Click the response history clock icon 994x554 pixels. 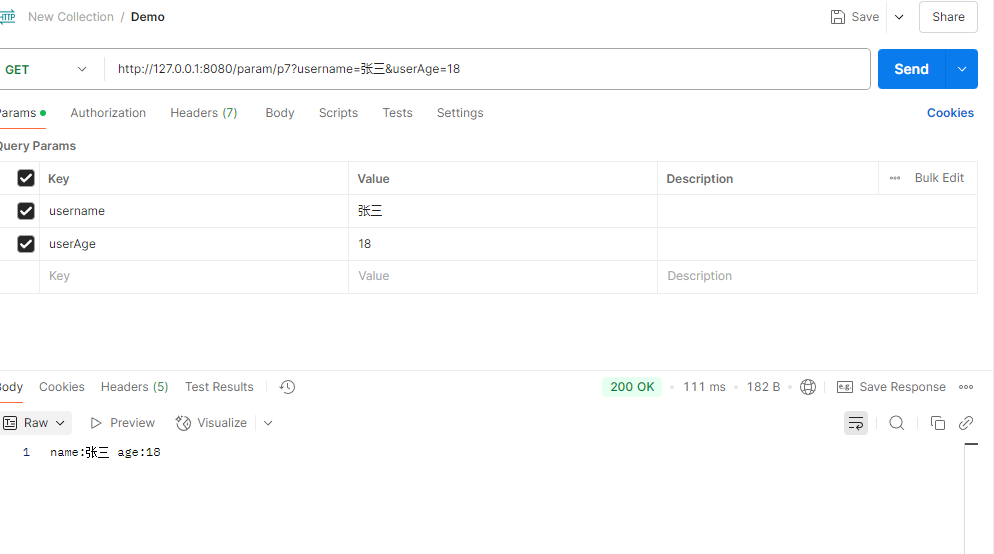tap(287, 387)
